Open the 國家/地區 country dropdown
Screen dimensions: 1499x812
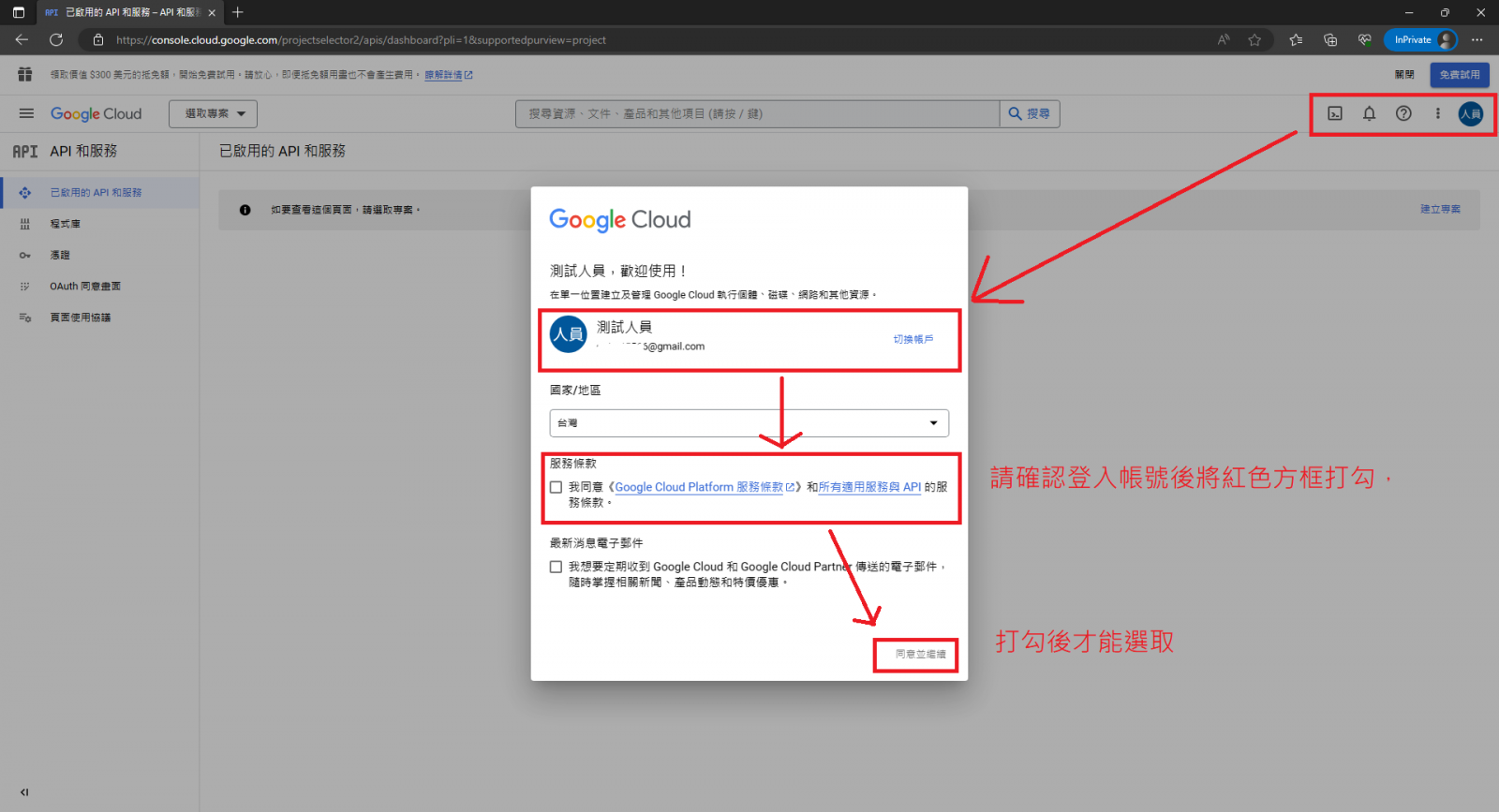pos(749,423)
